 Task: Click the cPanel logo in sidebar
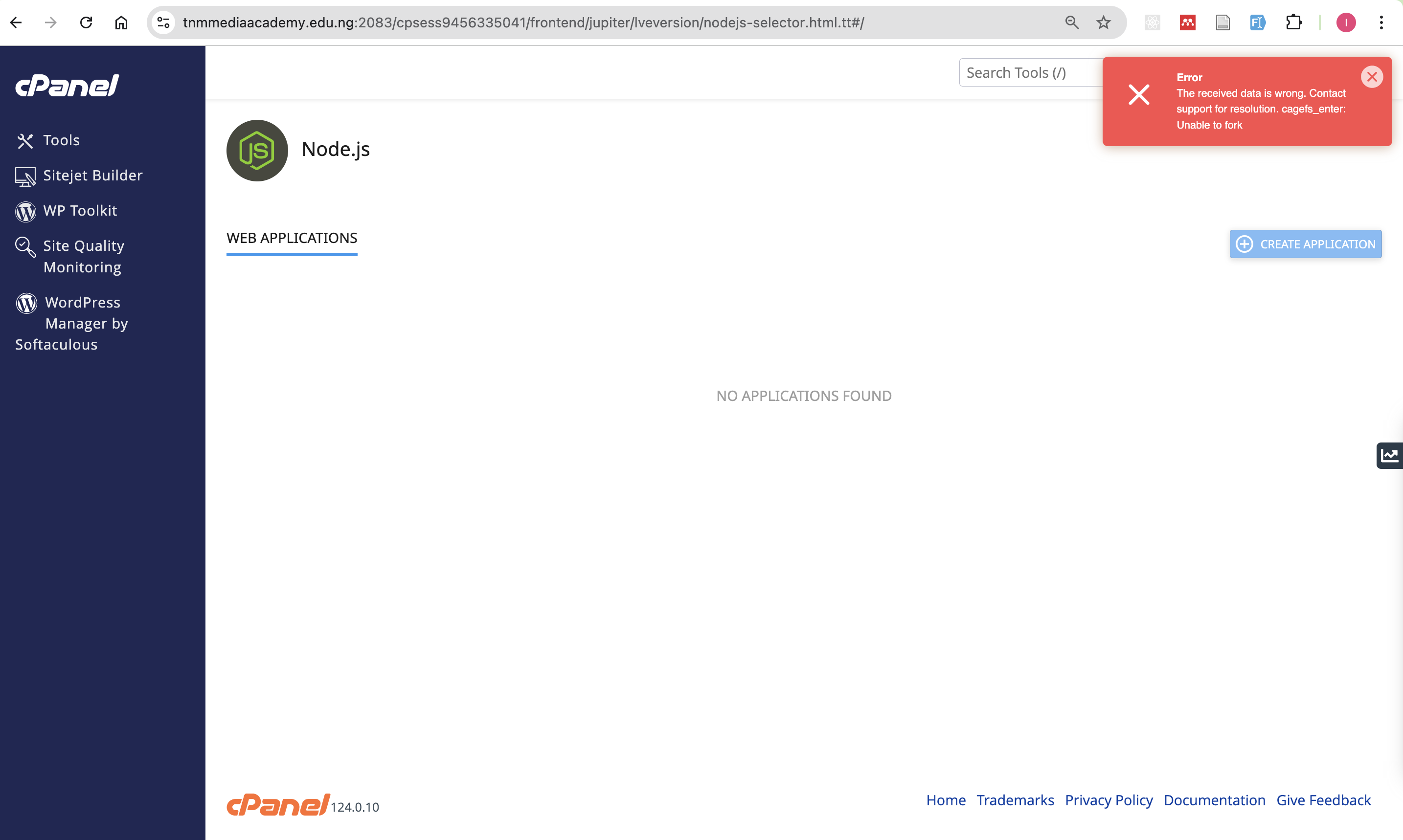67,86
